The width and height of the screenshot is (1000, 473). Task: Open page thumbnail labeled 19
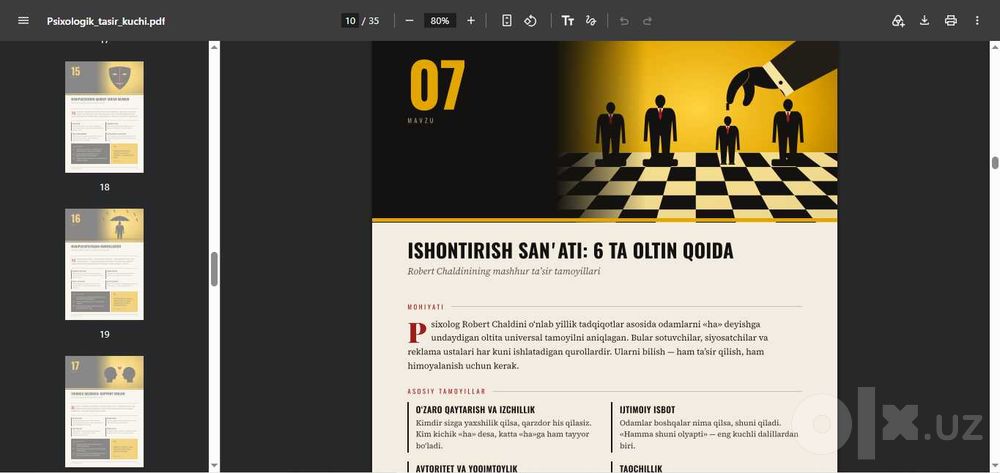coord(105,264)
